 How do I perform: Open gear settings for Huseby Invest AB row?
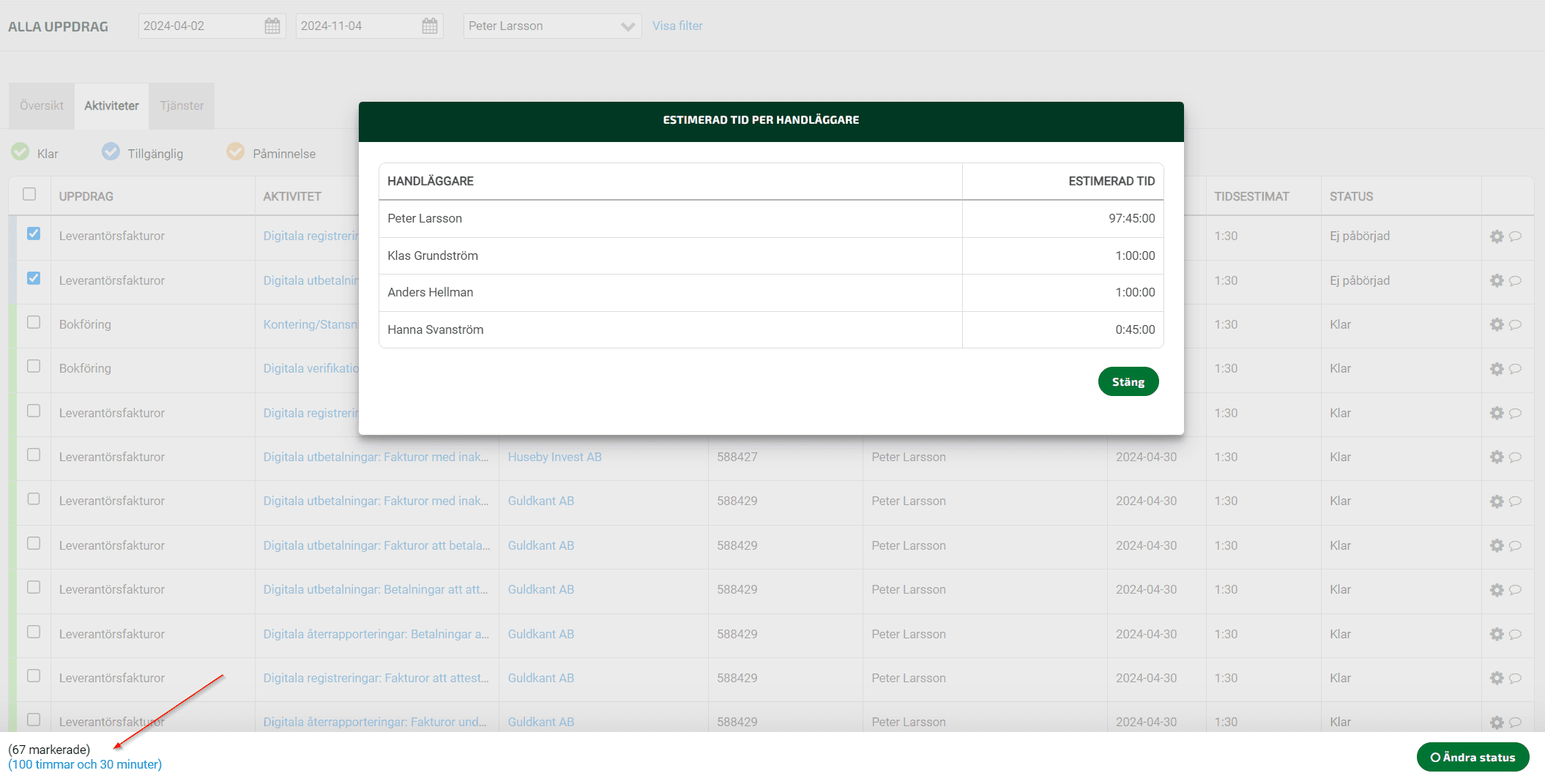1497,458
